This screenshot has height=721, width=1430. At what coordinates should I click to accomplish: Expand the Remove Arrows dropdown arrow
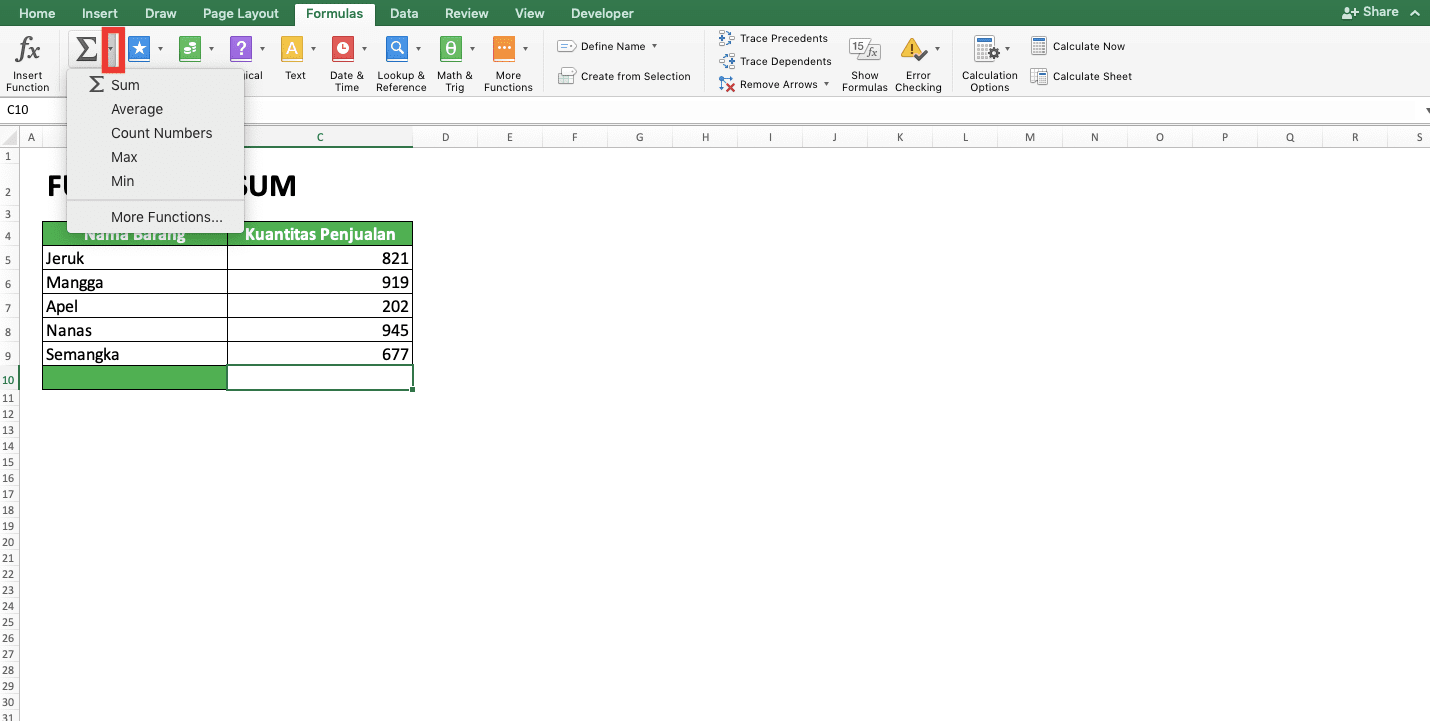click(x=827, y=84)
